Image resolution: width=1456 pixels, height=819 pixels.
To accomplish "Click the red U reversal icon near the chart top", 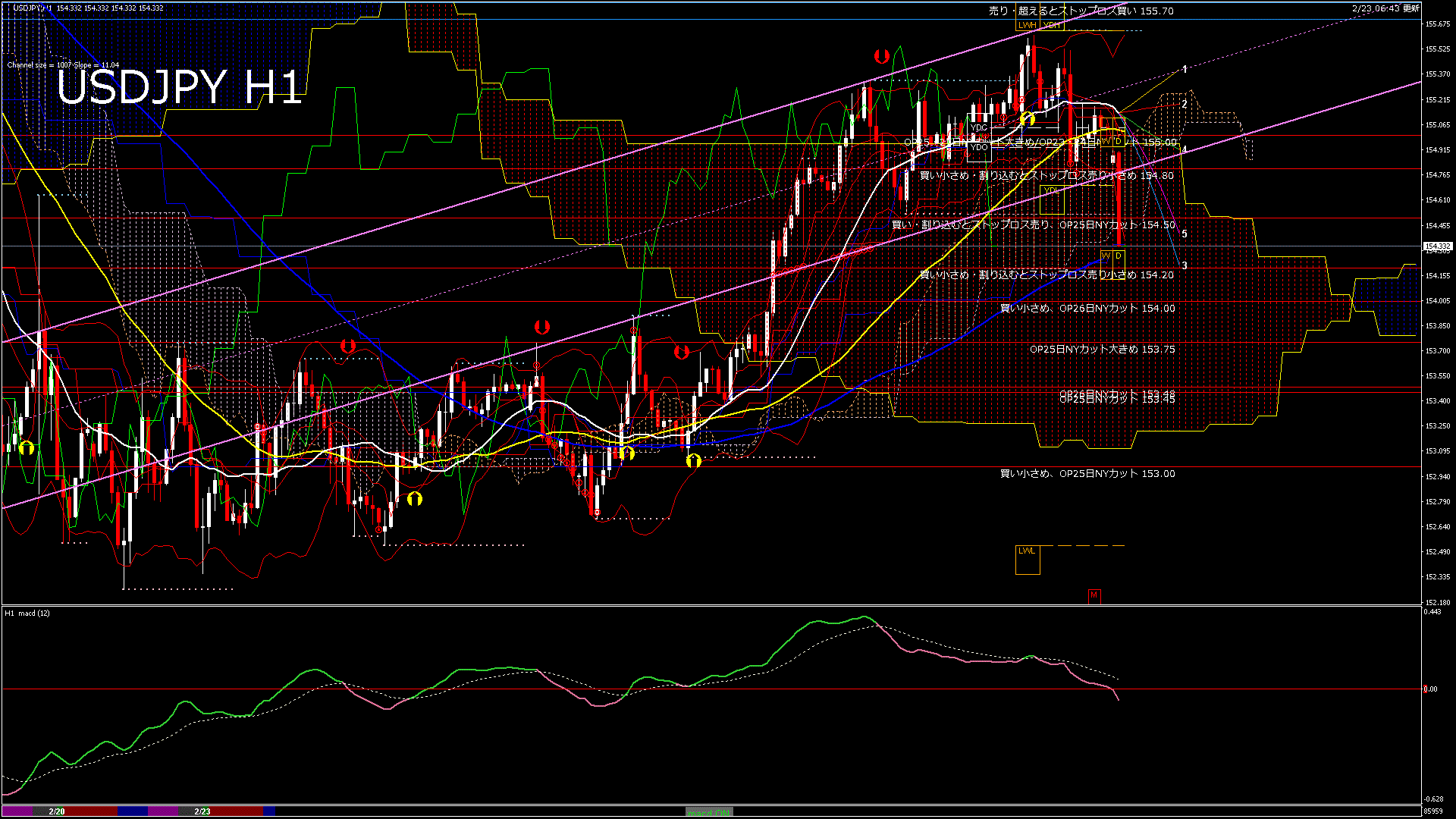I will (x=881, y=55).
